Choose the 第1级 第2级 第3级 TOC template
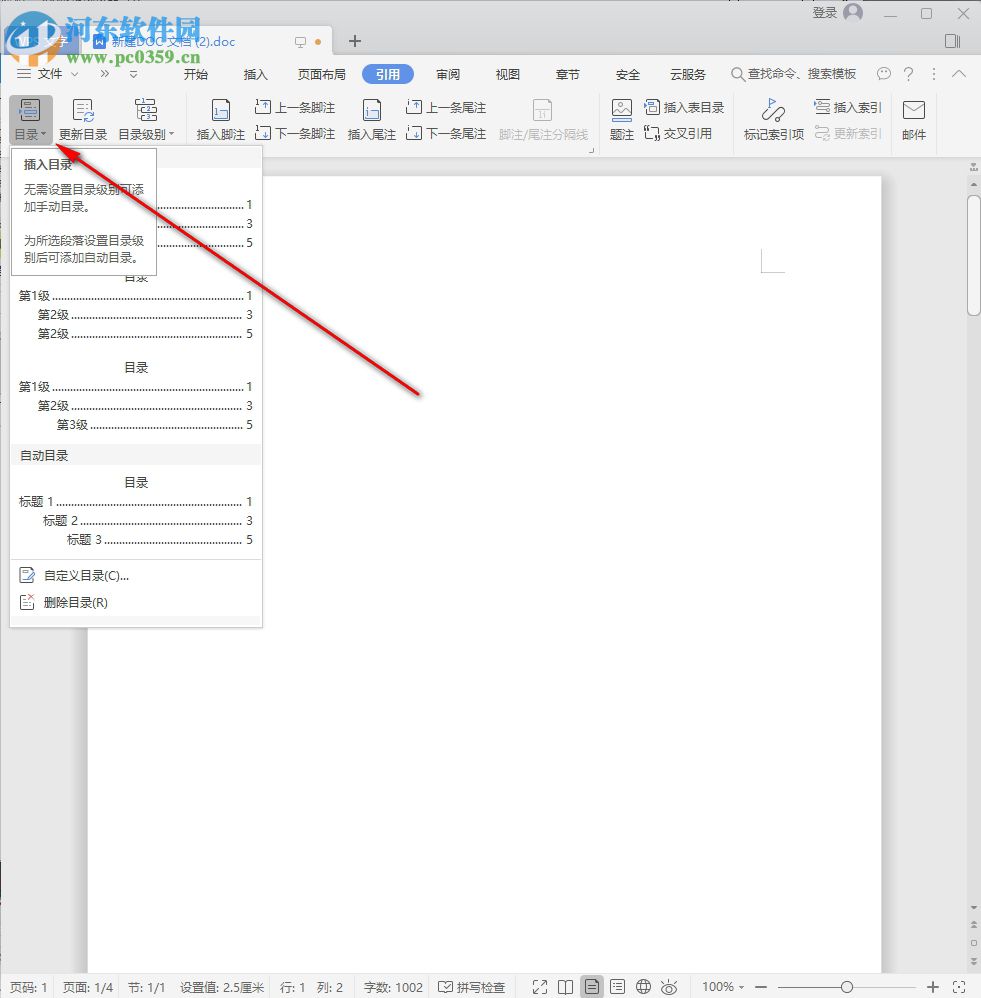 136,395
